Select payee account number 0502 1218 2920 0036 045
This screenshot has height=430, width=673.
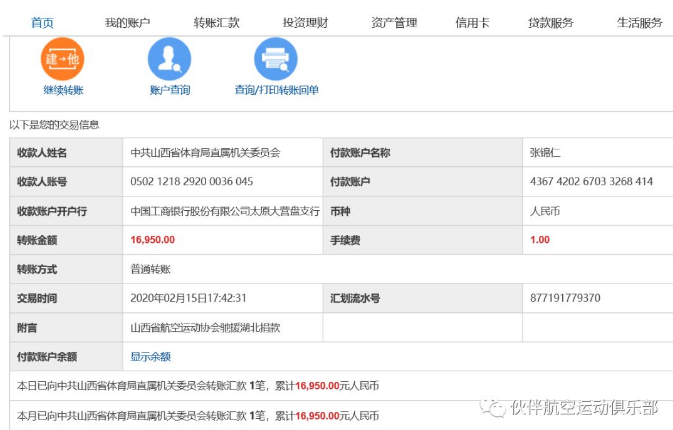[x=192, y=182]
